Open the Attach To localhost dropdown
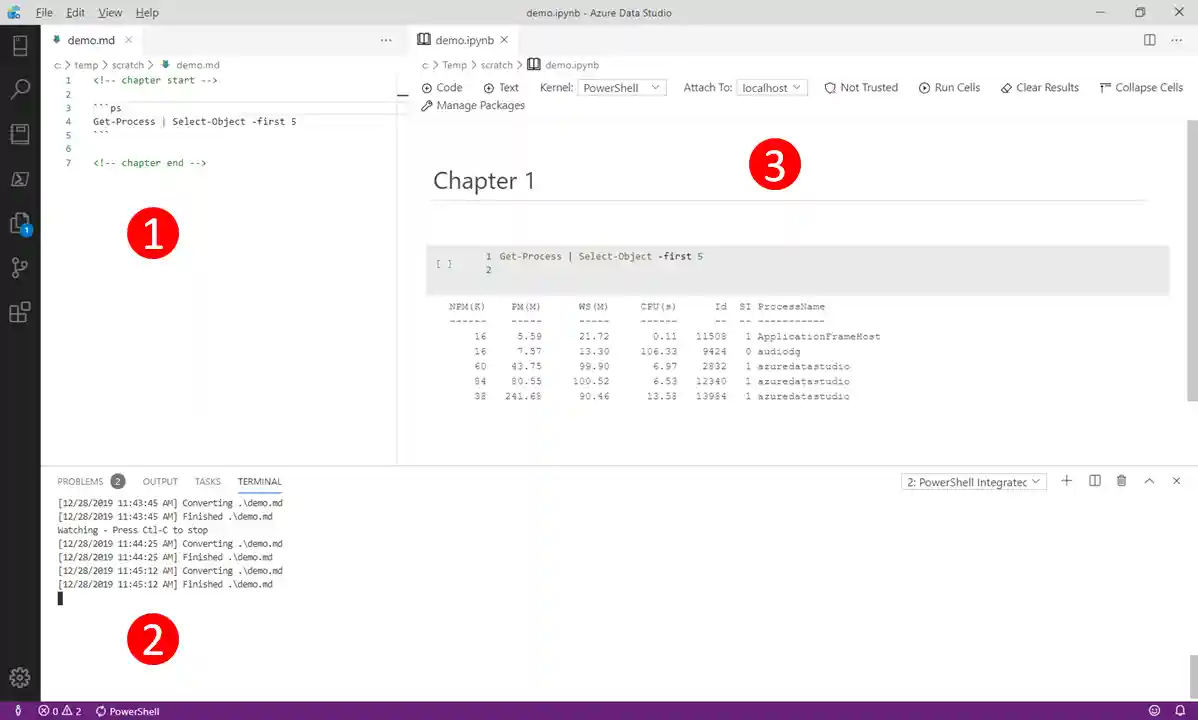Viewport: 1198px width, 720px height. [771, 88]
